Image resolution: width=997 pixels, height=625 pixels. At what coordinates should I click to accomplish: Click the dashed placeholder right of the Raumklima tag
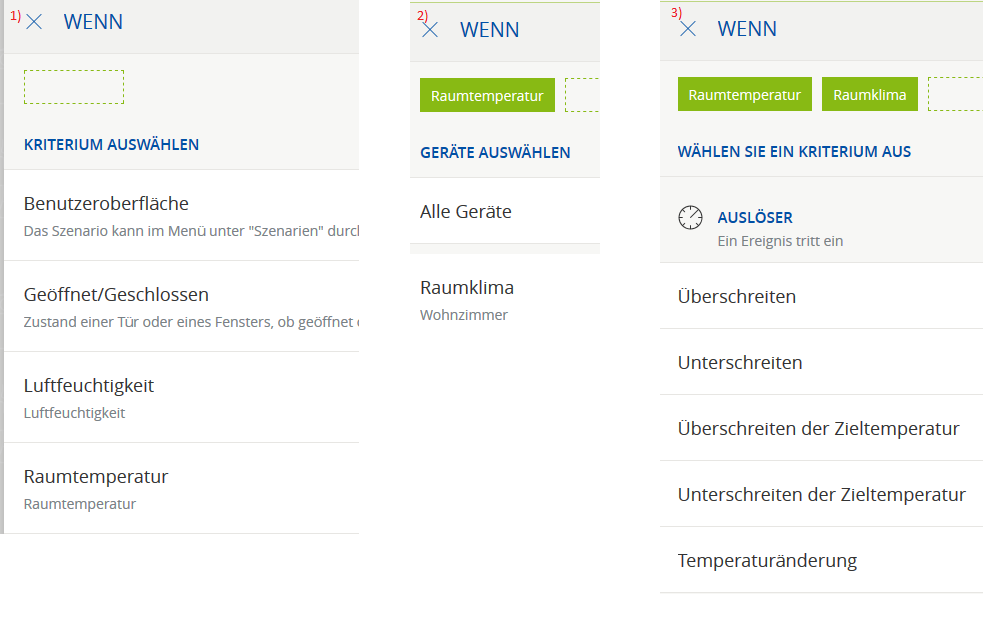[x=955, y=95]
